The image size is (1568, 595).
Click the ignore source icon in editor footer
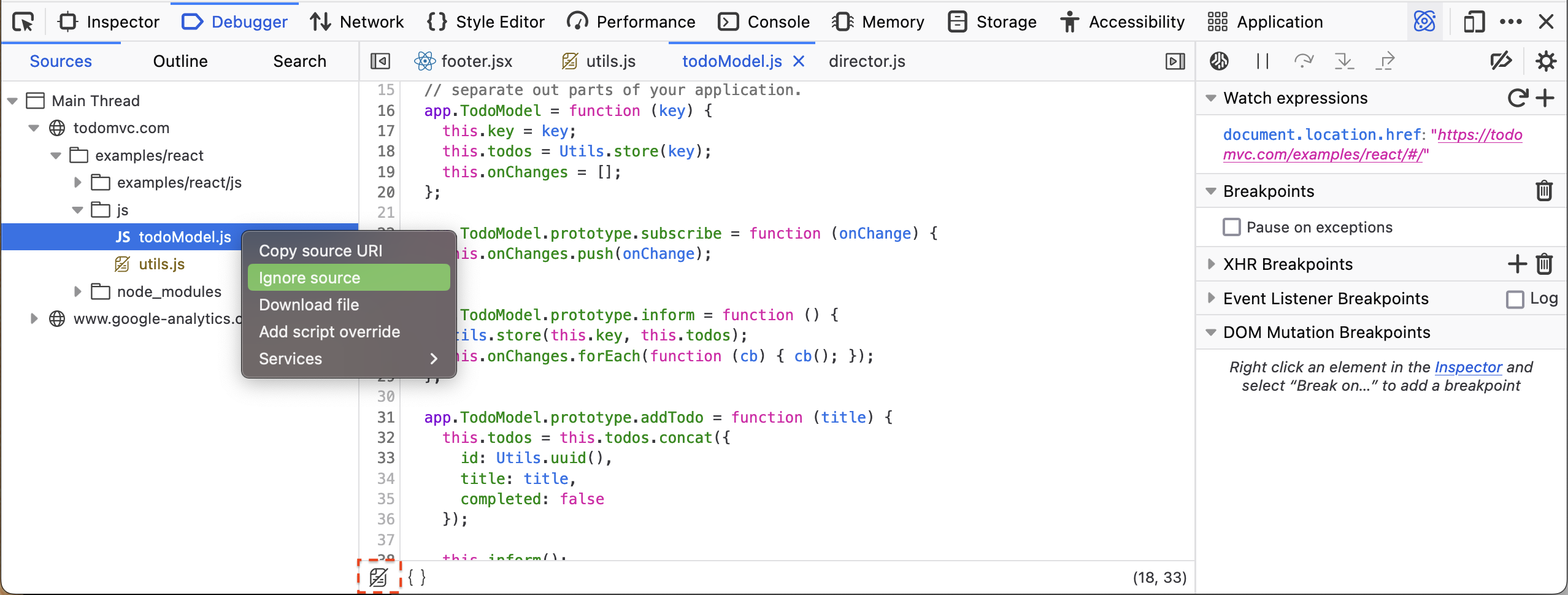click(x=379, y=577)
